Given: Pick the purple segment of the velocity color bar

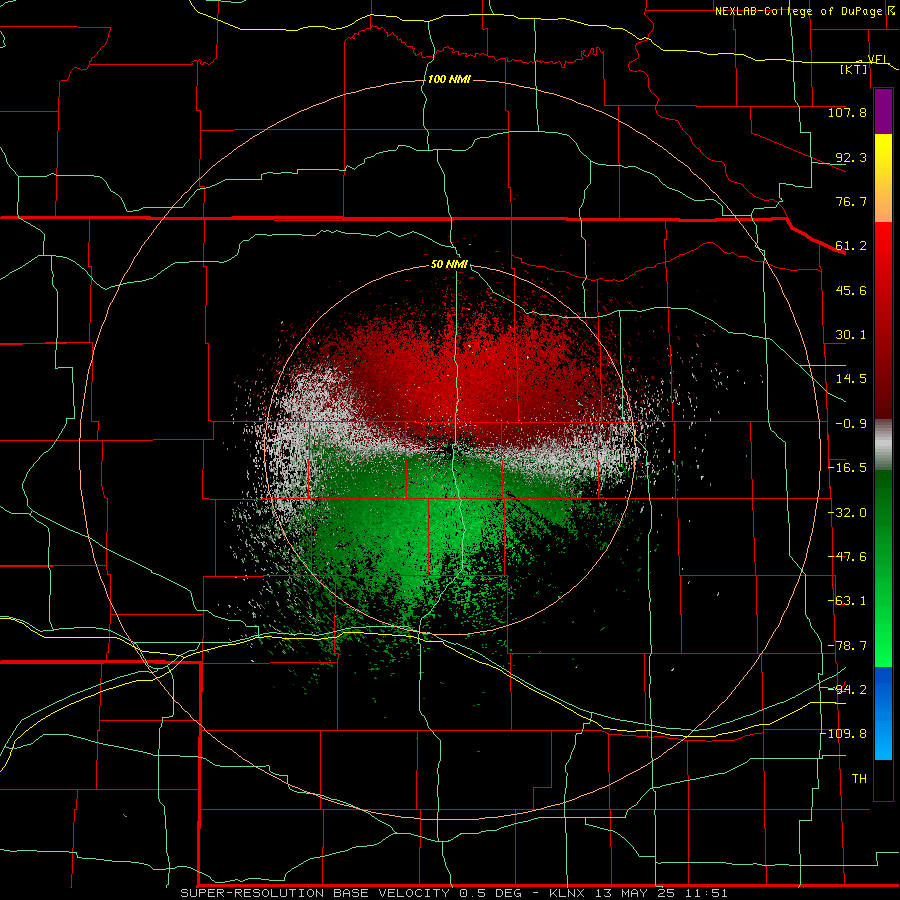Looking at the screenshot, I should tap(883, 111).
